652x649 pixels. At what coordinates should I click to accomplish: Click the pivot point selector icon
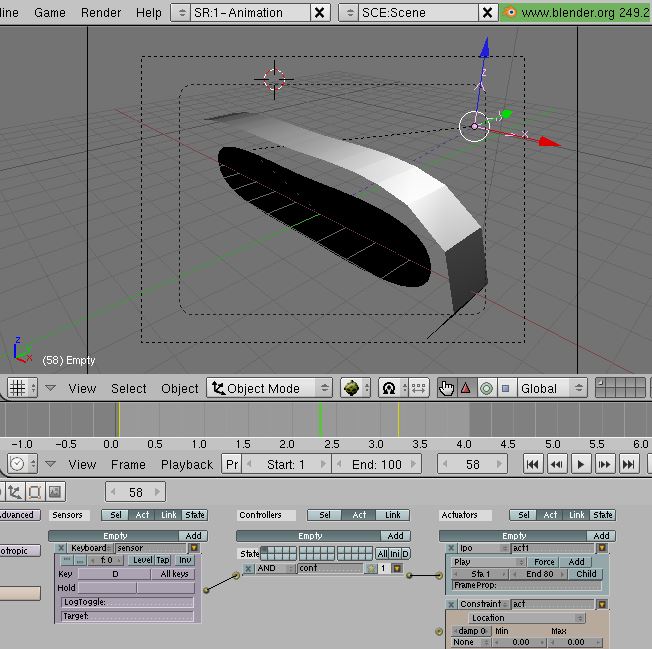388,388
